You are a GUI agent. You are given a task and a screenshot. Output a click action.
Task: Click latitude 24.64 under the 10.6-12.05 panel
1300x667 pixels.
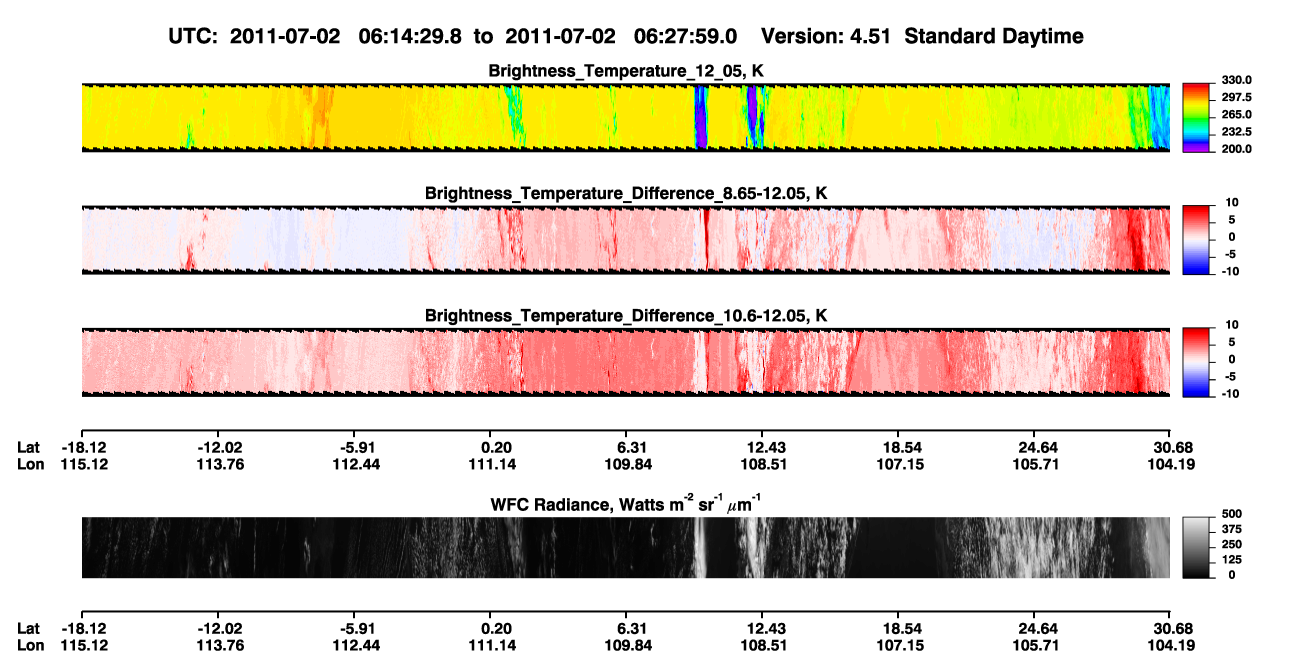[x=1037, y=446]
